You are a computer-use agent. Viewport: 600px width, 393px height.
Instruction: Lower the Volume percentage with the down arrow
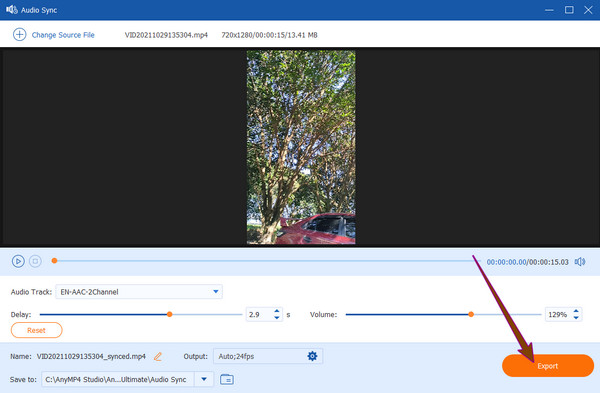tap(576, 318)
